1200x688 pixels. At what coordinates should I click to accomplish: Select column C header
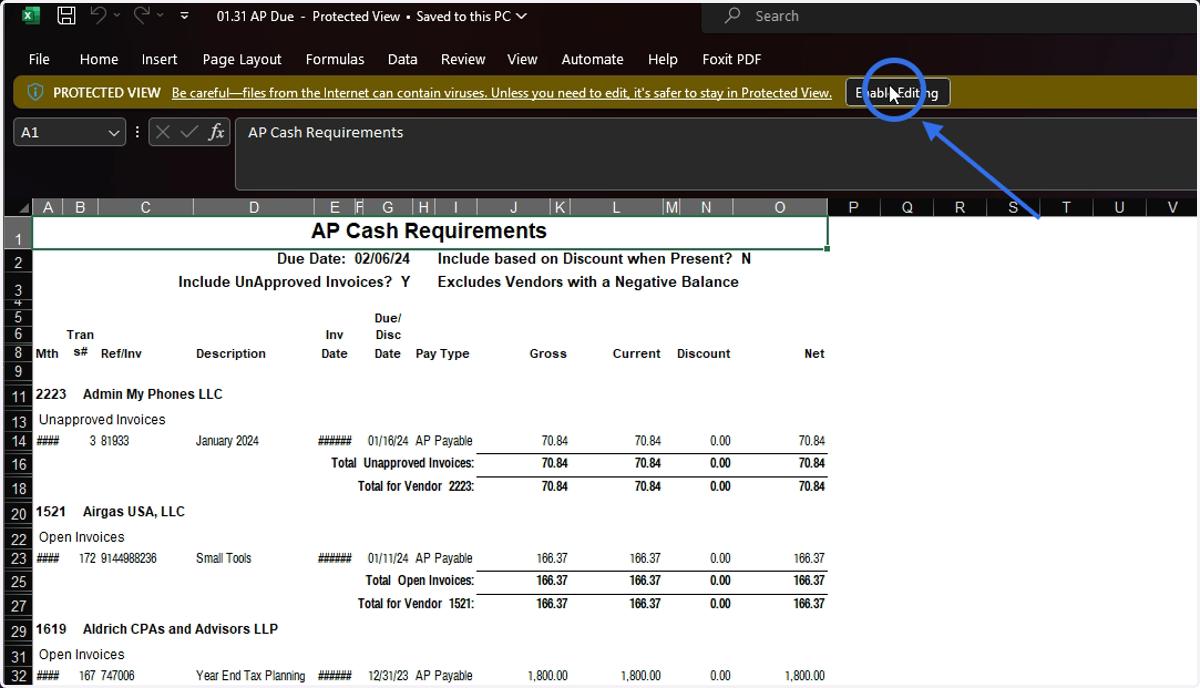coord(146,208)
